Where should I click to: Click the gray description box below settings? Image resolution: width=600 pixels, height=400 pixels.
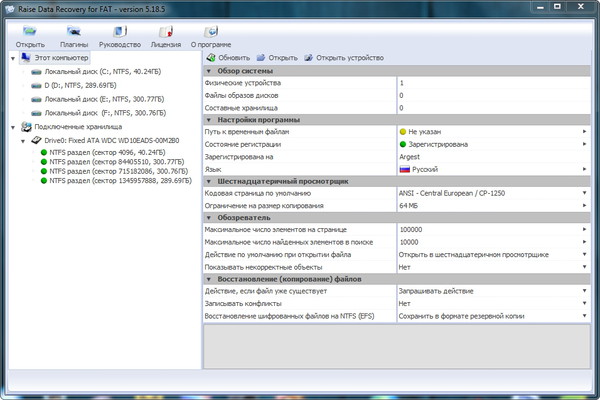click(397, 347)
